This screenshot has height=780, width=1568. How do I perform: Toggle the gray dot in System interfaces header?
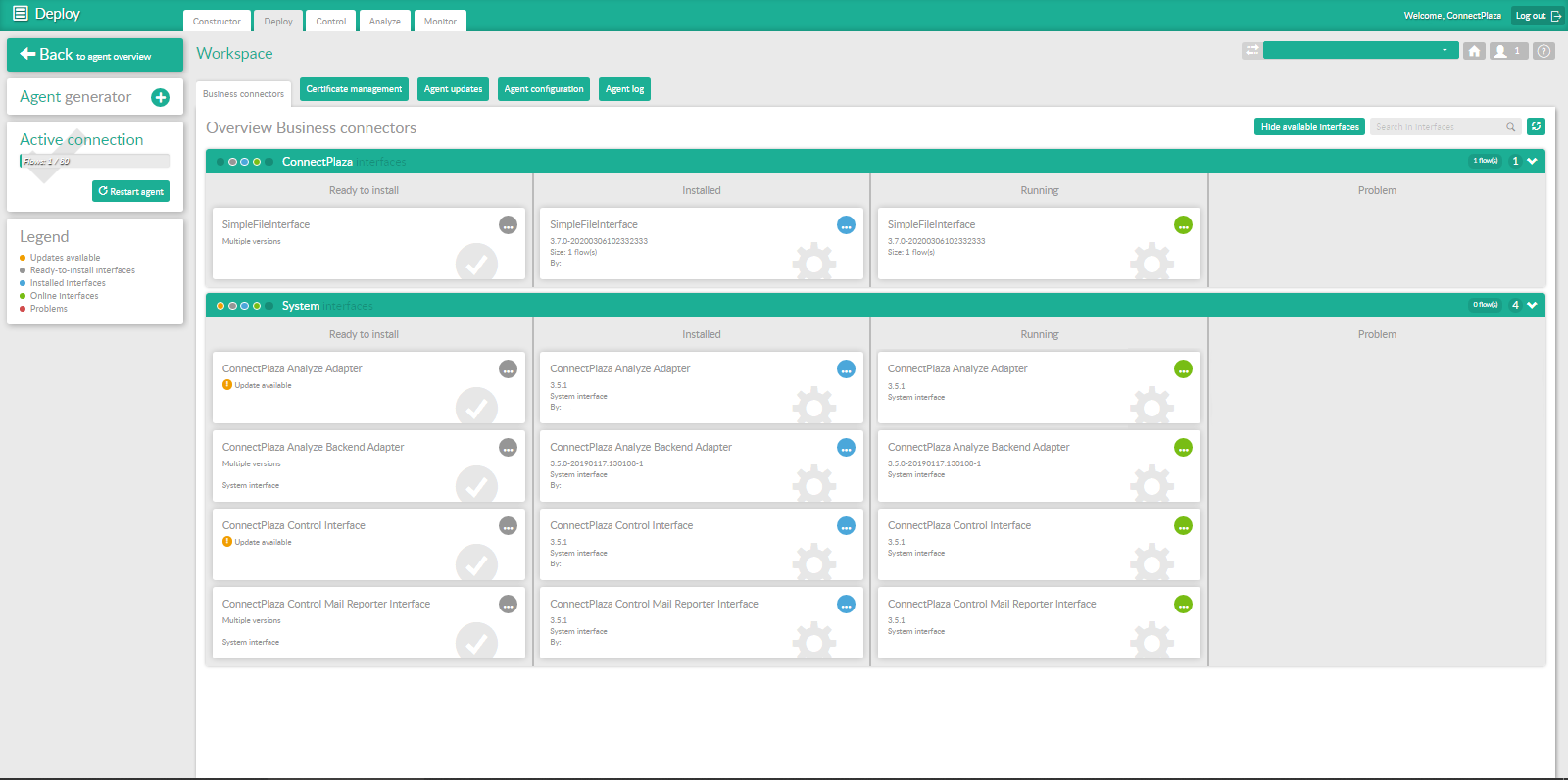pyautogui.click(x=232, y=306)
